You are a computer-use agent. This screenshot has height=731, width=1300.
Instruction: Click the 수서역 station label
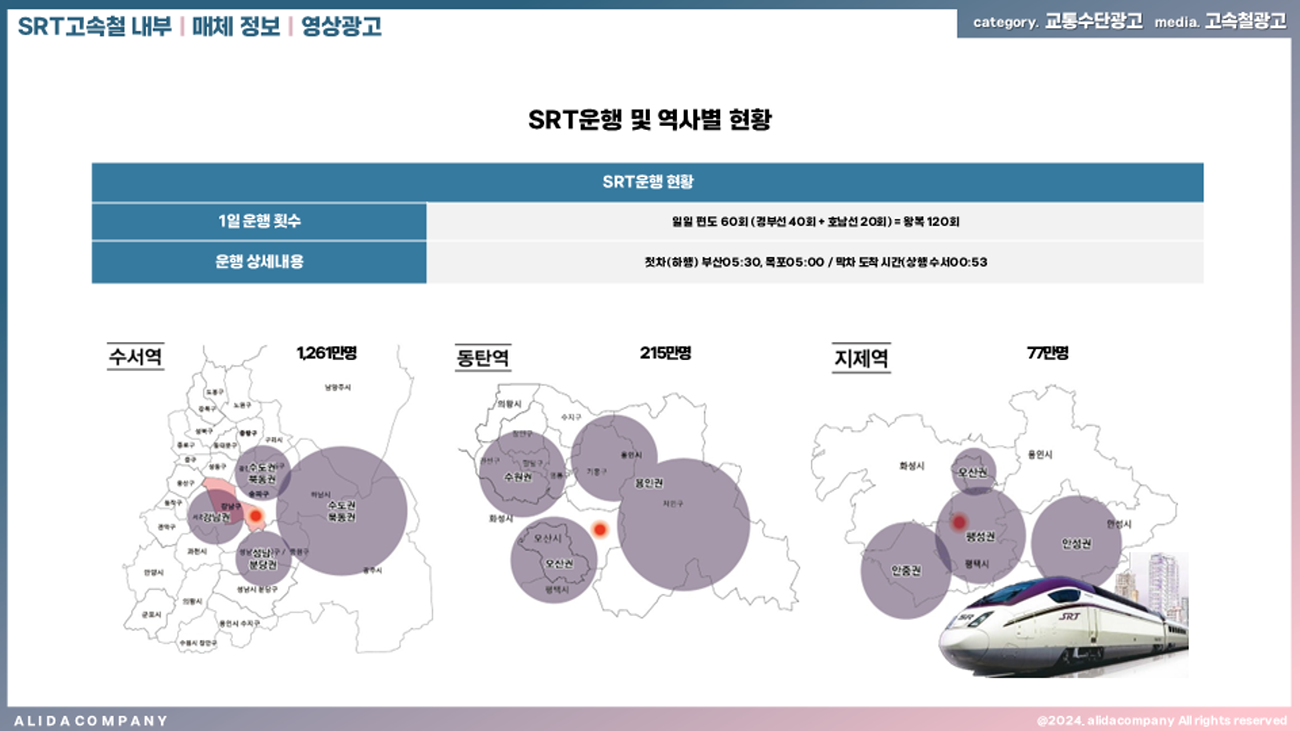click(135, 357)
